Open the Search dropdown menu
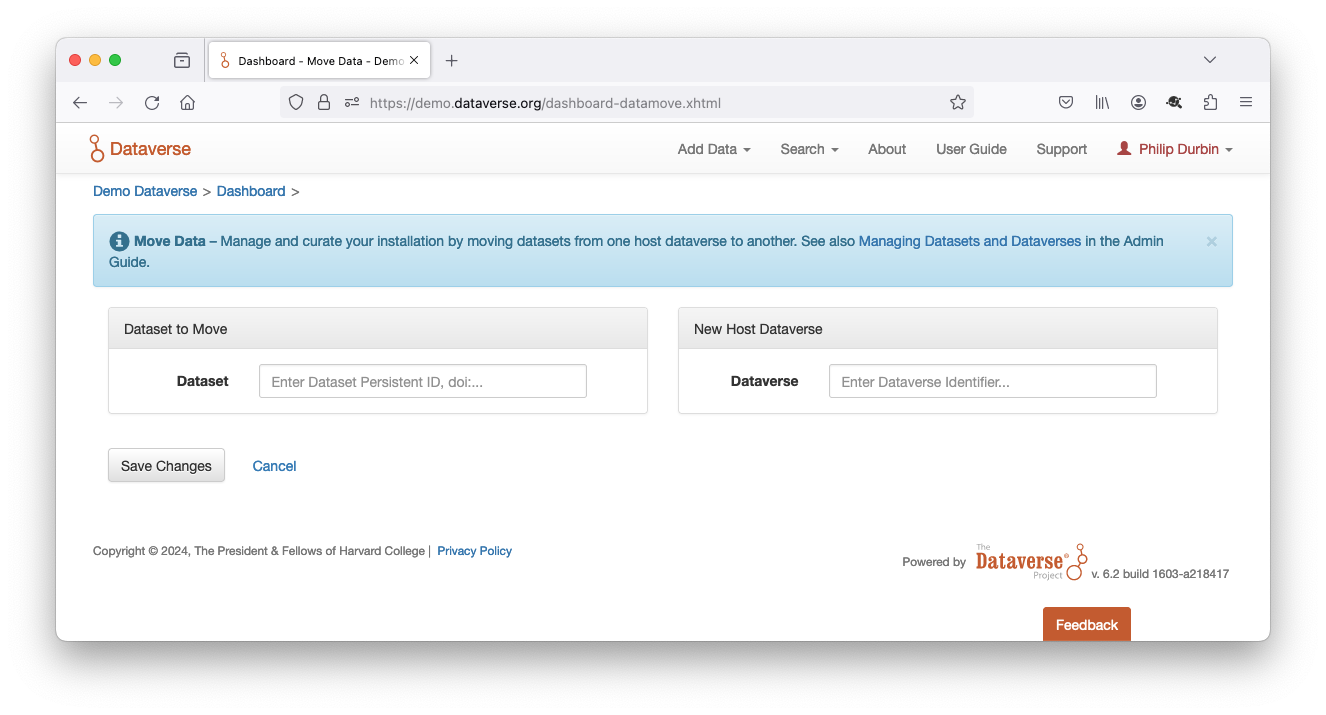1326x715 pixels. pos(808,149)
